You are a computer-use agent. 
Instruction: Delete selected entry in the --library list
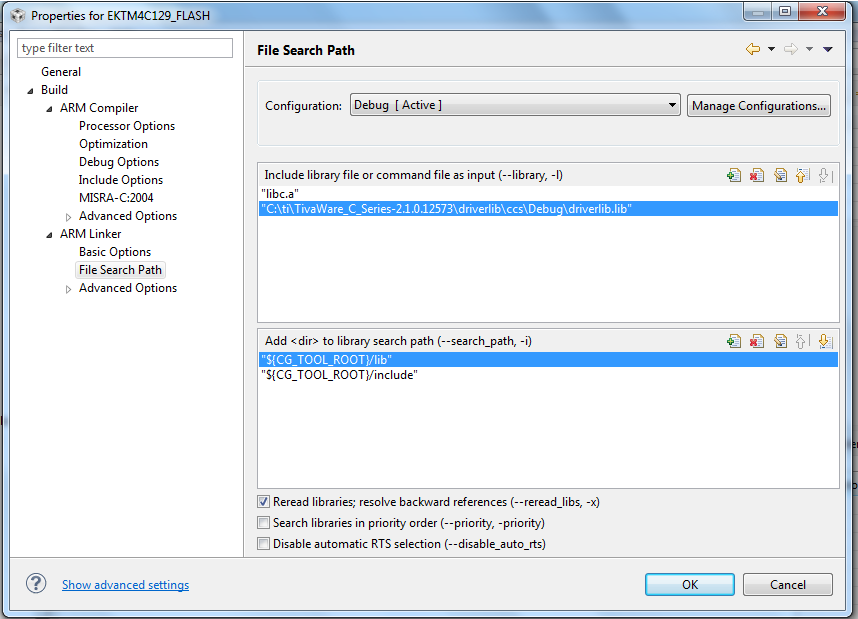pyautogui.click(x=757, y=176)
